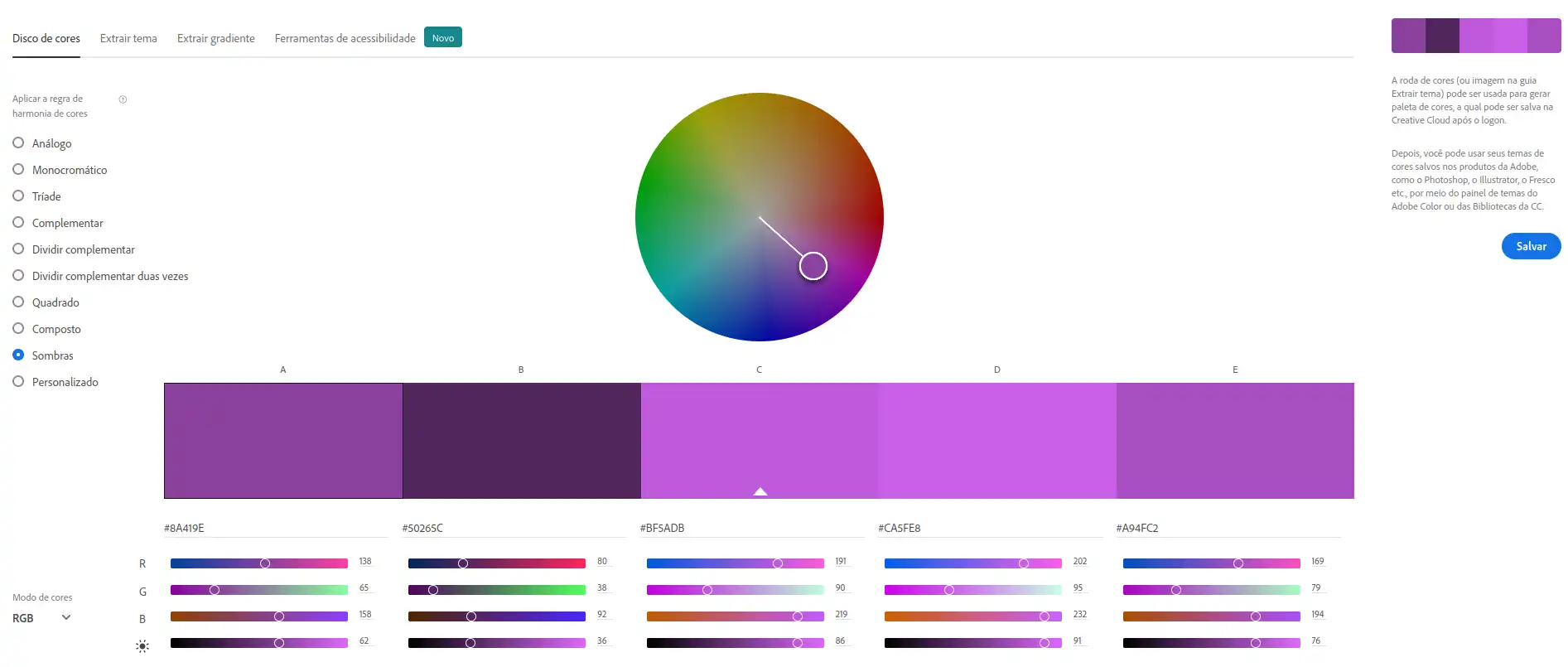Viewport: 1568px width, 667px height.
Task: Open the RGB color mode dropdown
Action: click(x=41, y=618)
